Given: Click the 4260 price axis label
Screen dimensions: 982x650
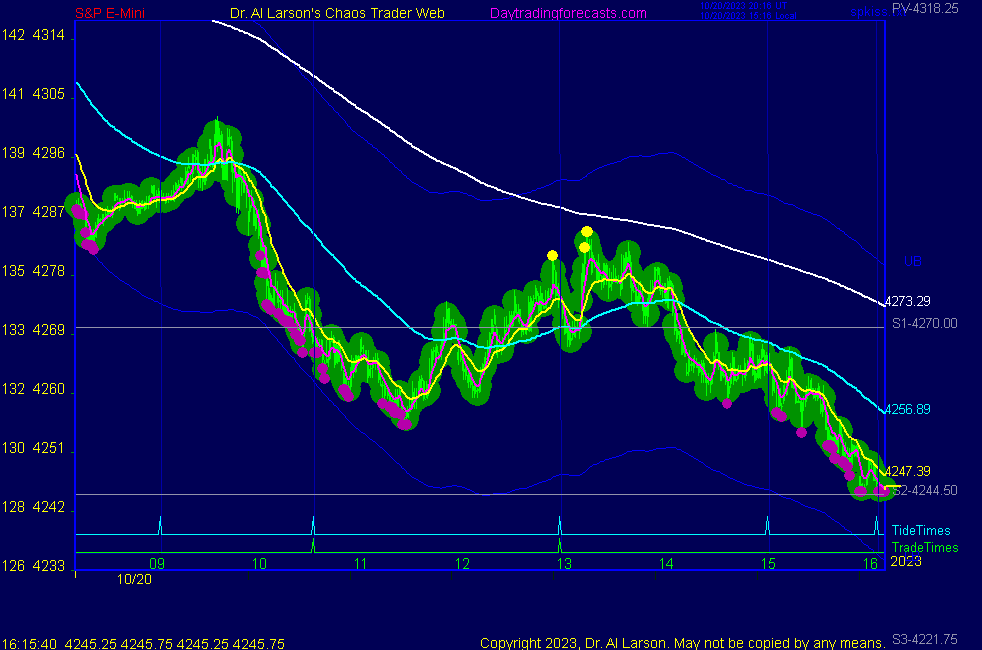Looking at the screenshot, I should click(49, 389).
